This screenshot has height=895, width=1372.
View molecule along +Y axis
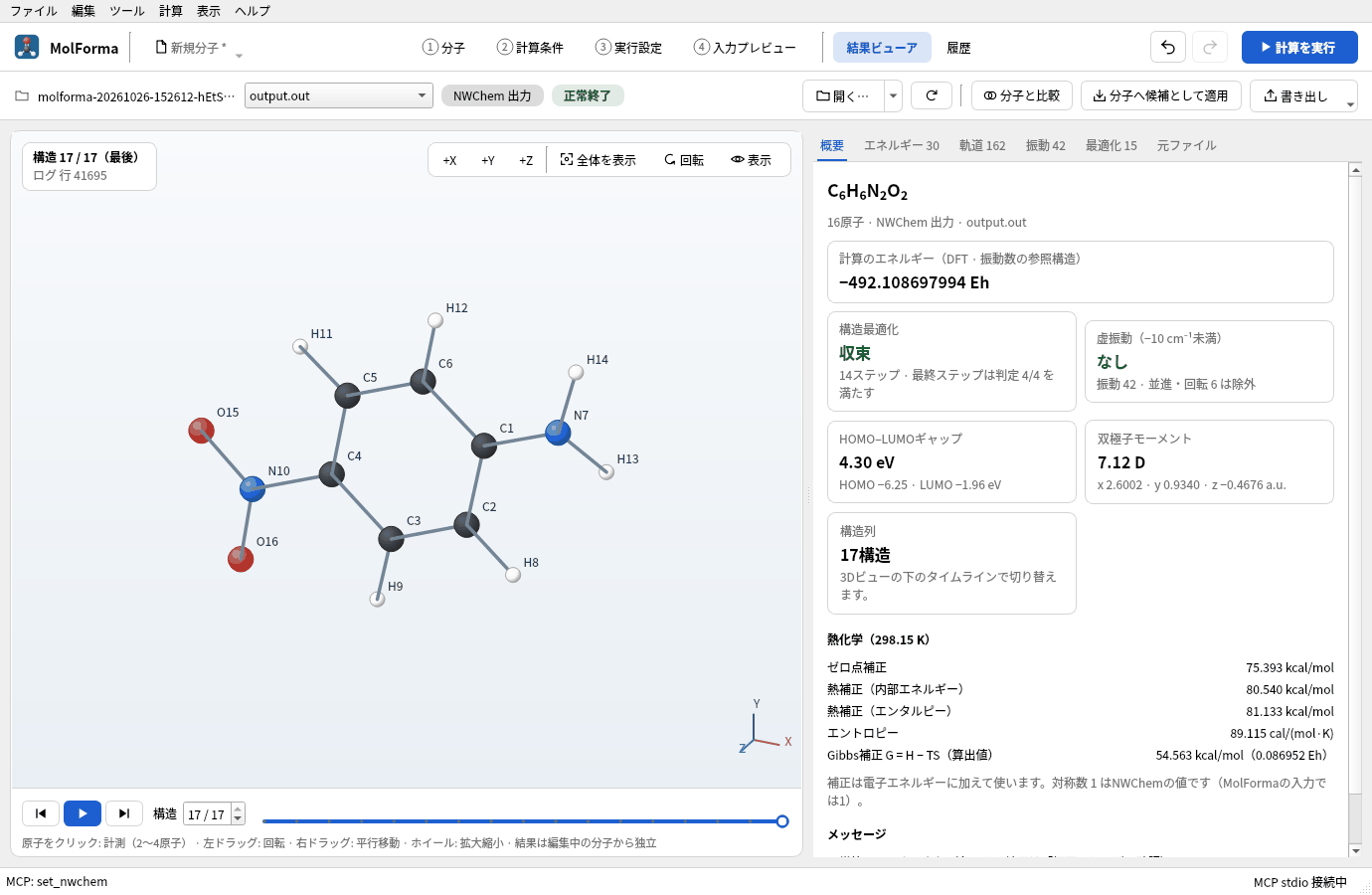(x=488, y=160)
